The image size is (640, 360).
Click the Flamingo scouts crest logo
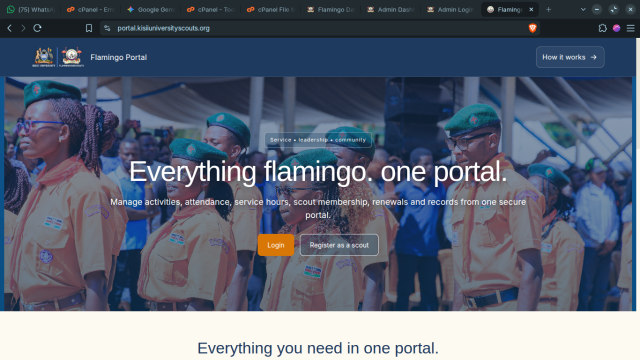(71, 57)
